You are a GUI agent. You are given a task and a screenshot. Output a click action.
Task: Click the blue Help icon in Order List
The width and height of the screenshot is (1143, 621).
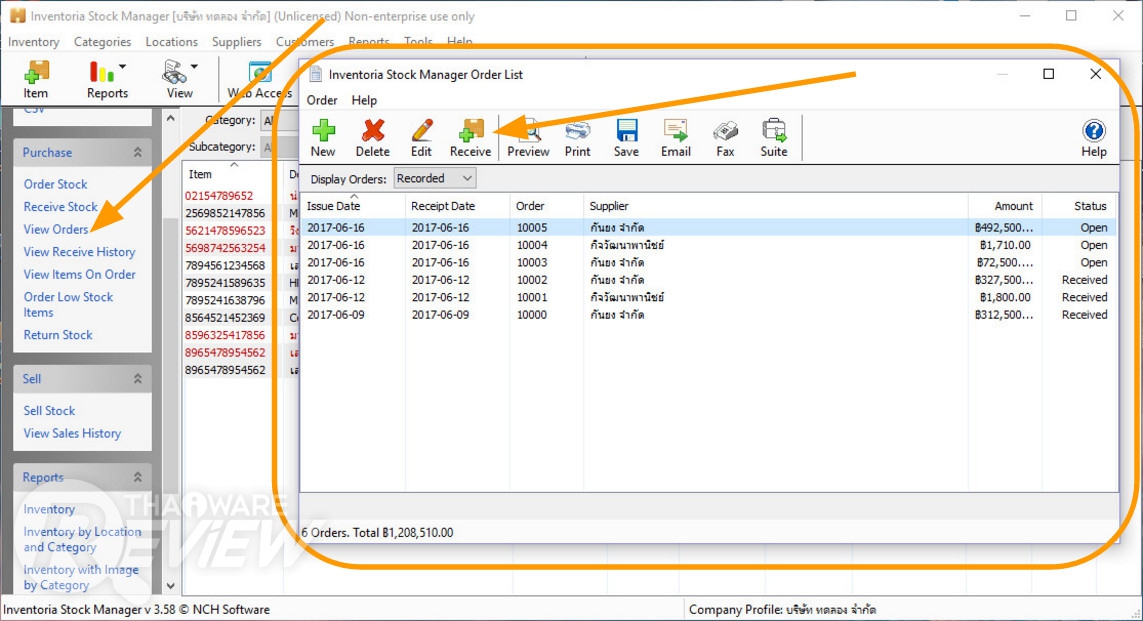click(x=1093, y=138)
